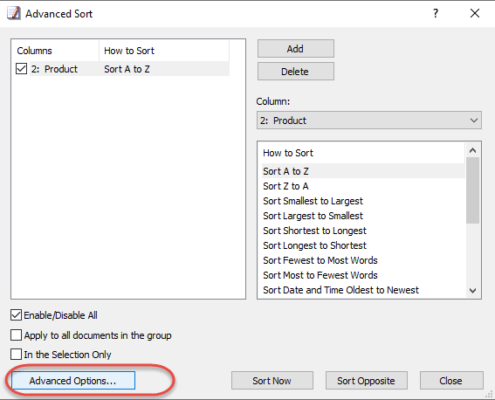495x400 pixels.
Task: Click the Delete button
Action: pos(295,71)
